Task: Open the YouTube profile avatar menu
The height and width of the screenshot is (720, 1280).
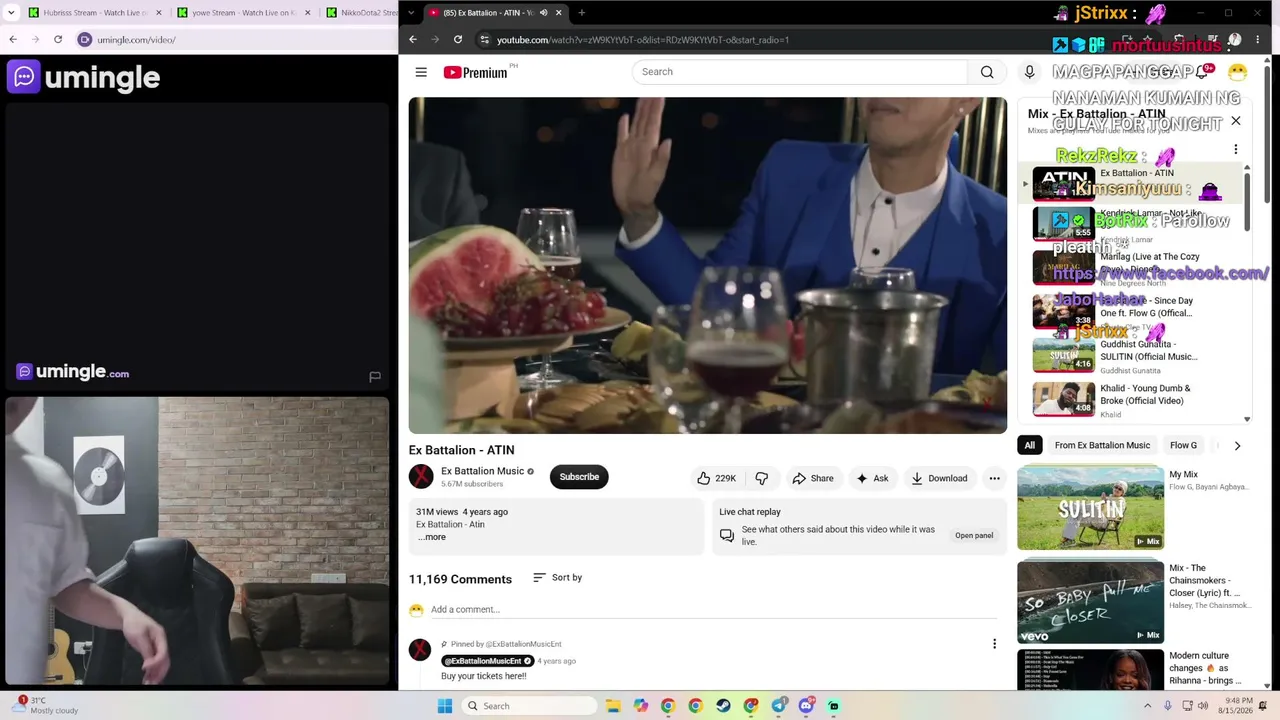Action: (1237, 72)
